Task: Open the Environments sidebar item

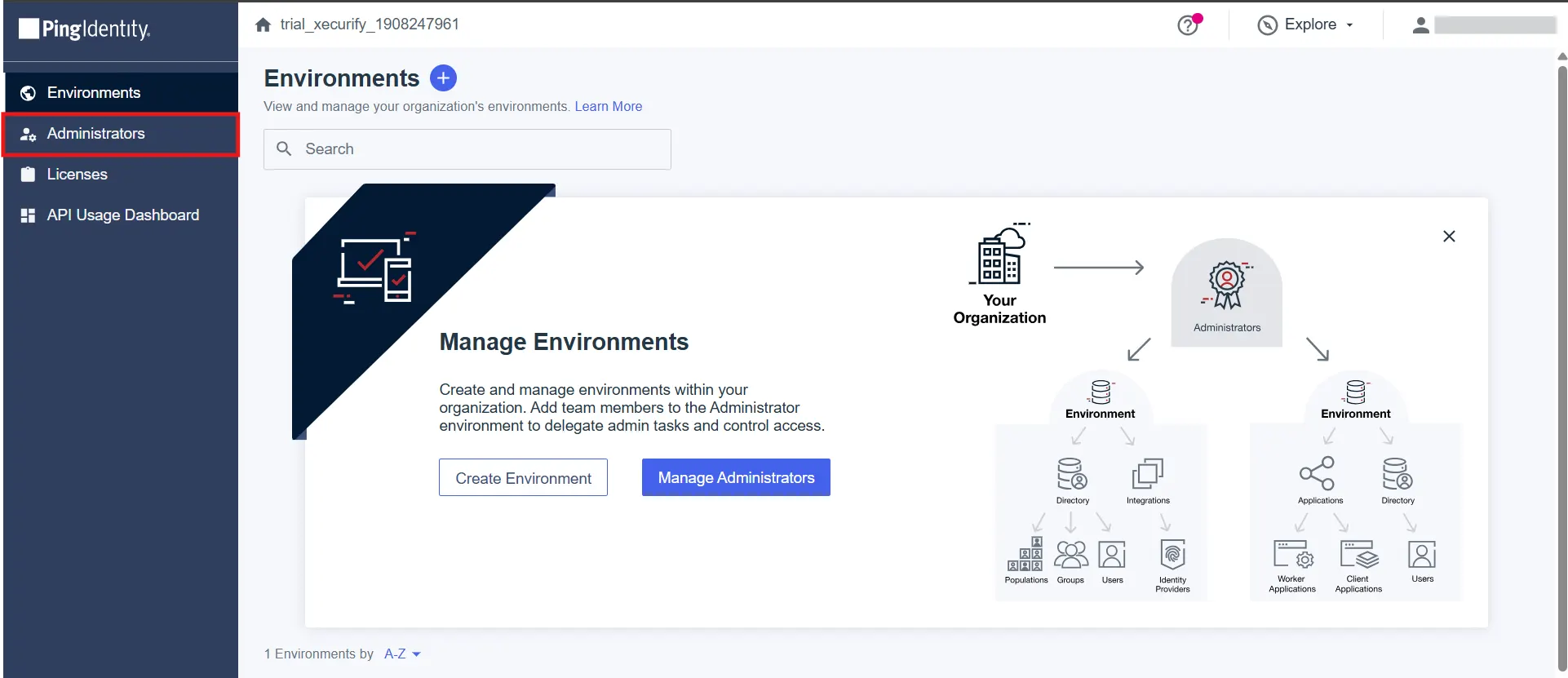Action: click(121, 93)
